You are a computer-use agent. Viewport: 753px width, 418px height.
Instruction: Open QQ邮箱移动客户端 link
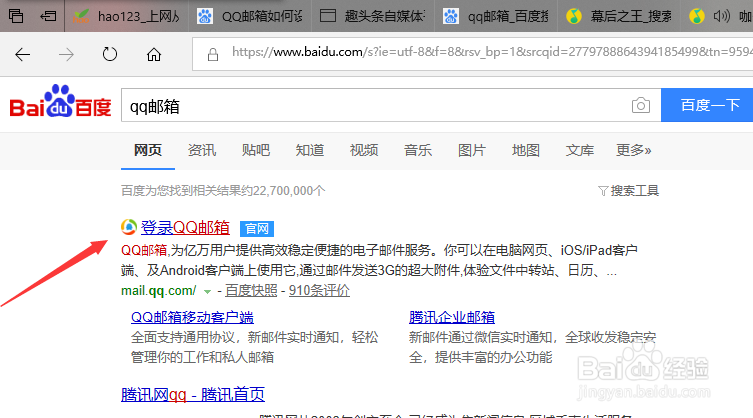192,317
